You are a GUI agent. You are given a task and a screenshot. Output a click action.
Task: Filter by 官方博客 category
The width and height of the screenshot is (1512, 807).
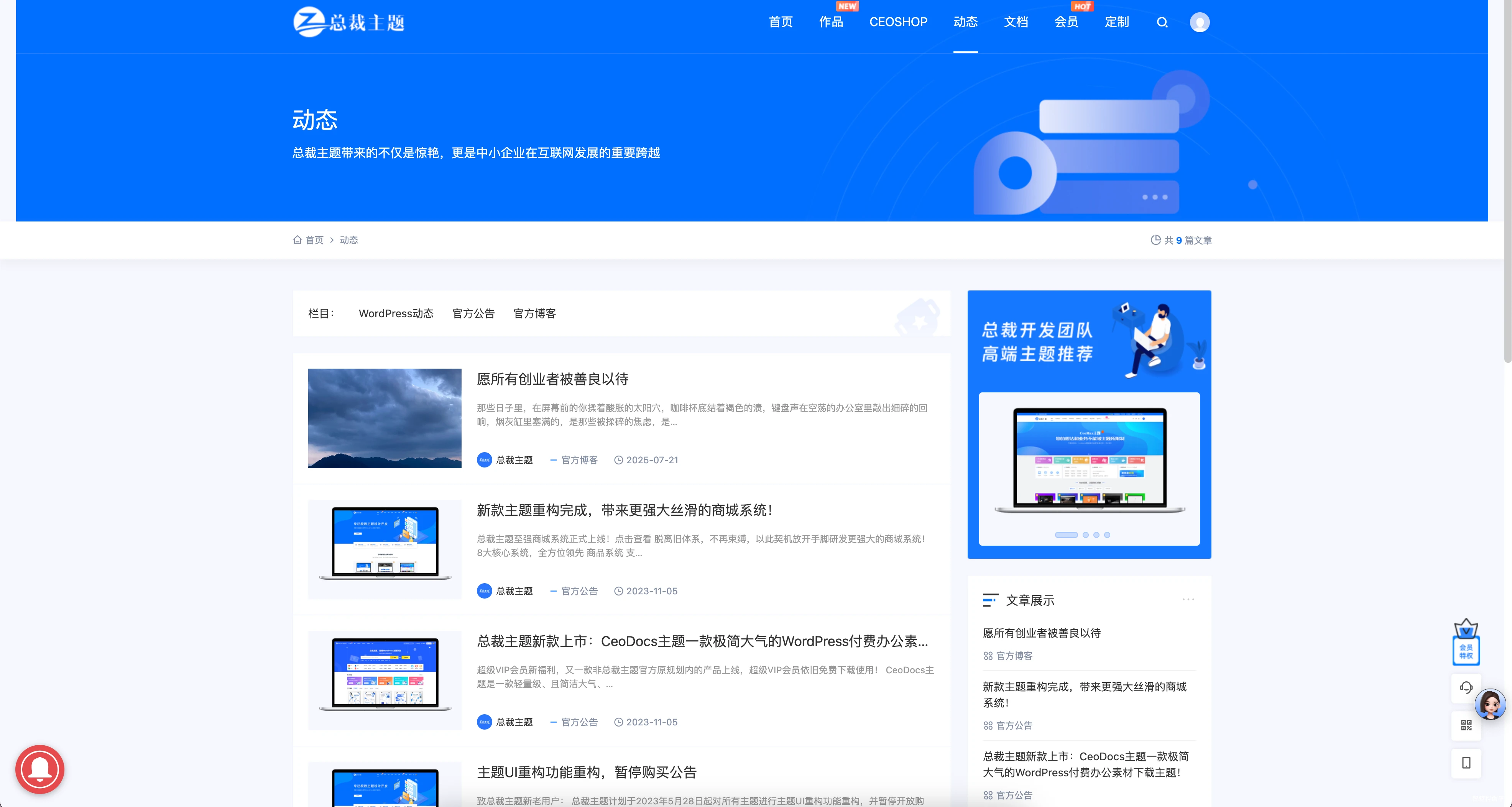click(x=534, y=314)
